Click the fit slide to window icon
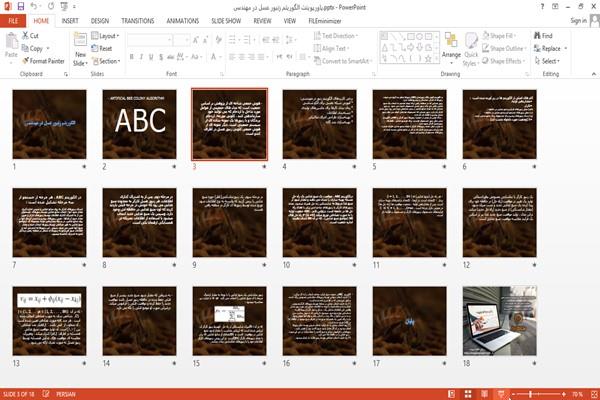The height and width of the screenshot is (400, 600). point(594,394)
